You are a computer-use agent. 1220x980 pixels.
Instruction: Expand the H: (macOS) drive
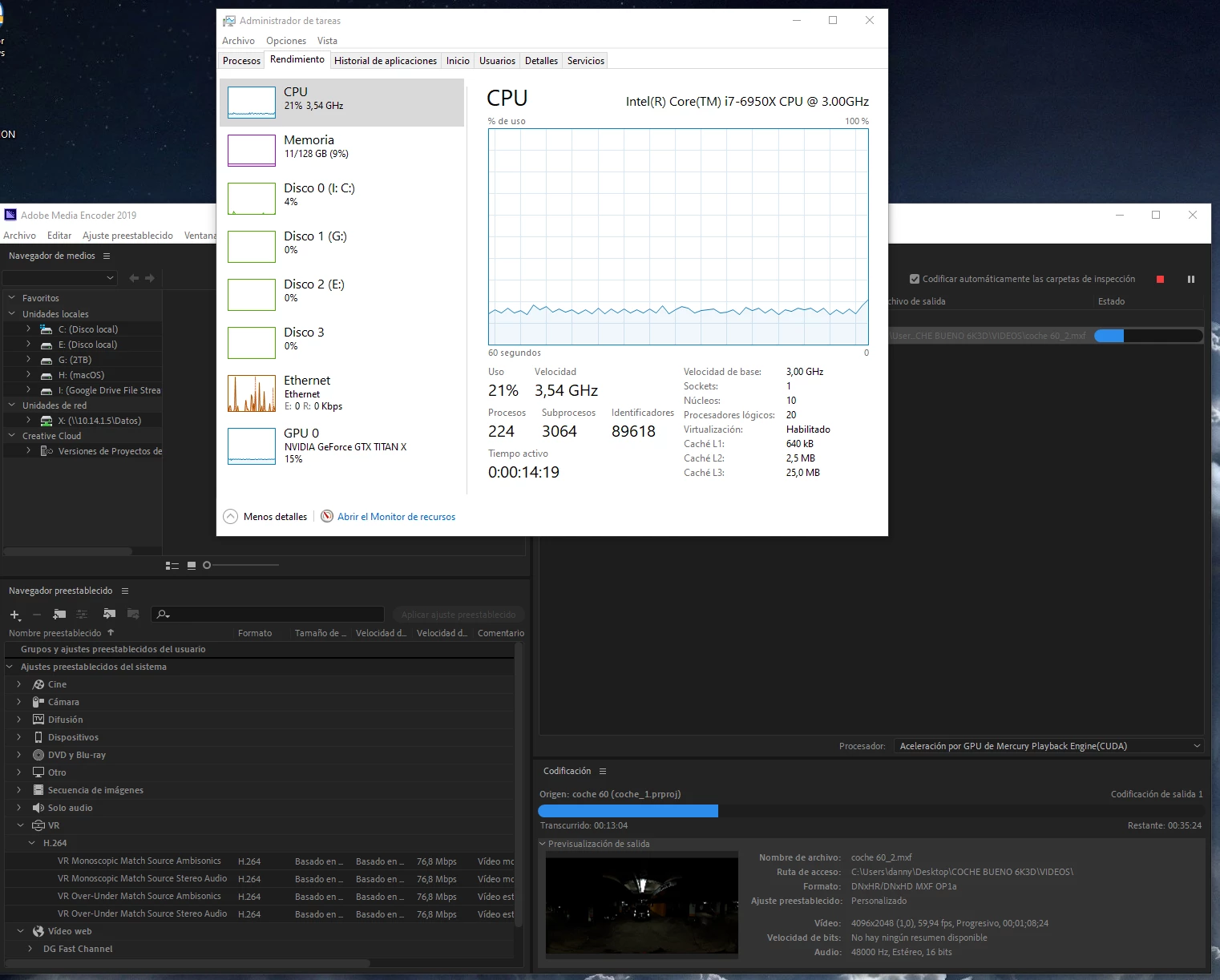tap(29, 374)
